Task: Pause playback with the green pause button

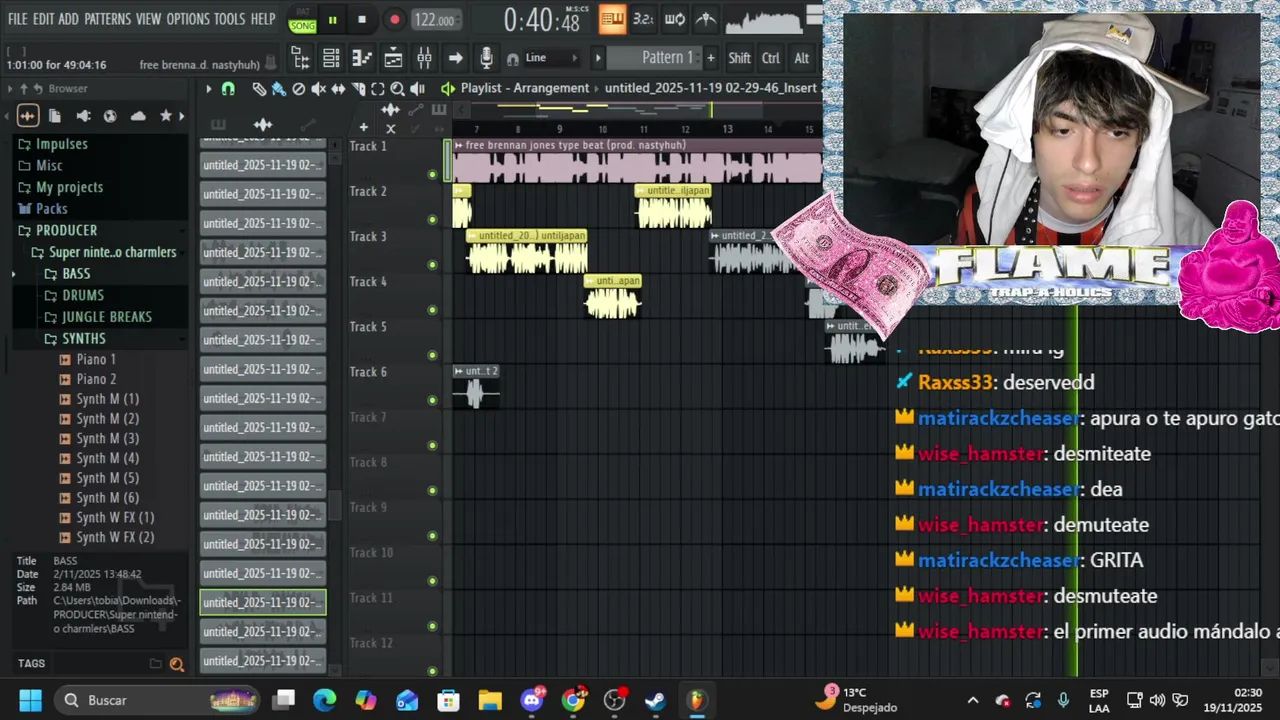Action: pos(332,19)
